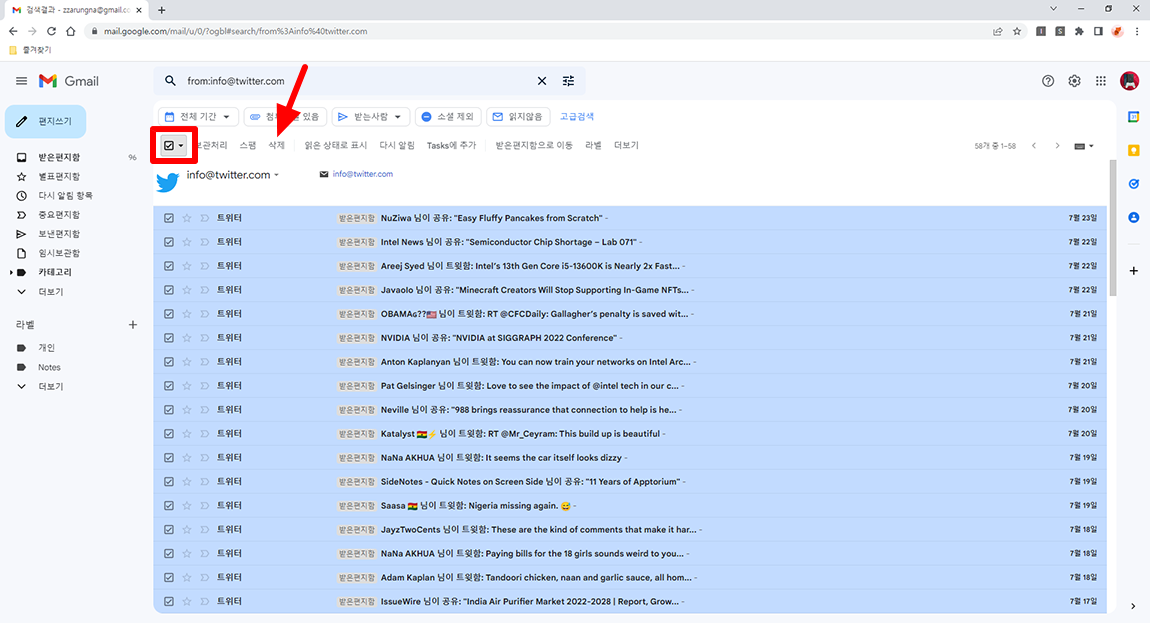Open the select-all dropdown arrow
This screenshot has width=1150, height=623.
tap(181, 145)
